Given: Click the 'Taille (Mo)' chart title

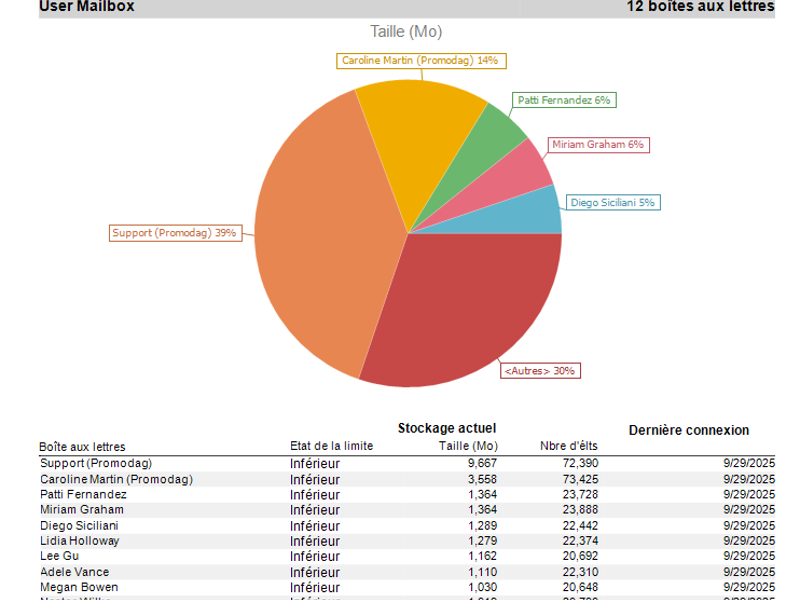Looking at the screenshot, I should pyautogui.click(x=406, y=32).
